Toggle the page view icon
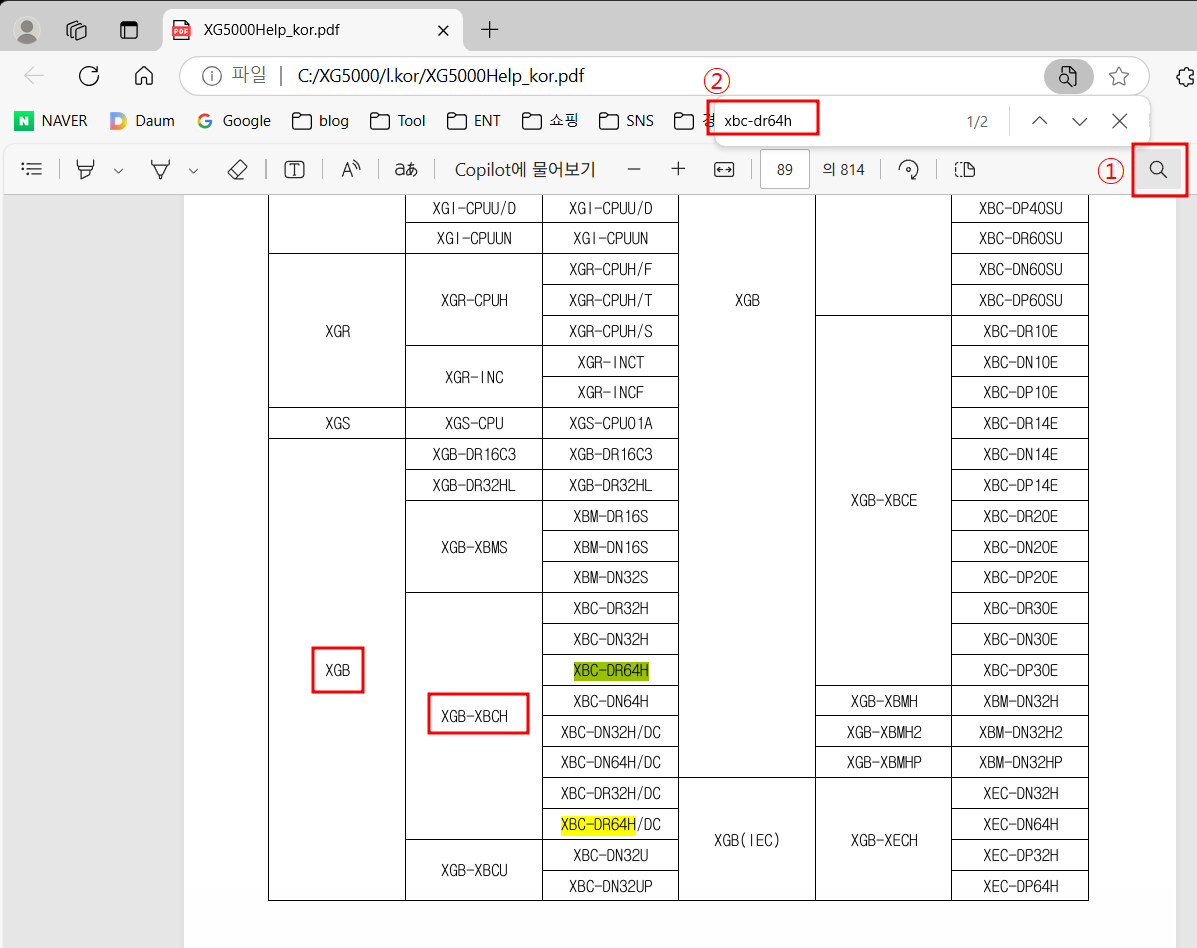 pos(965,169)
